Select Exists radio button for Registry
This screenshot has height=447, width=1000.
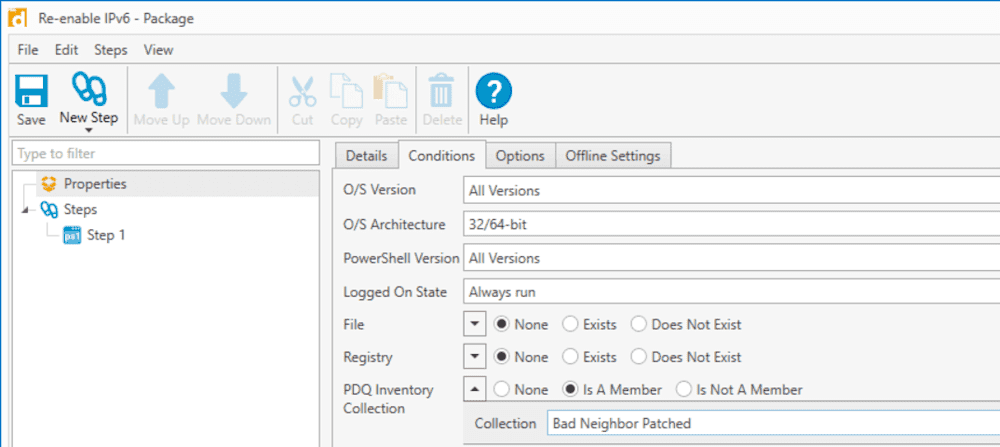(x=570, y=356)
